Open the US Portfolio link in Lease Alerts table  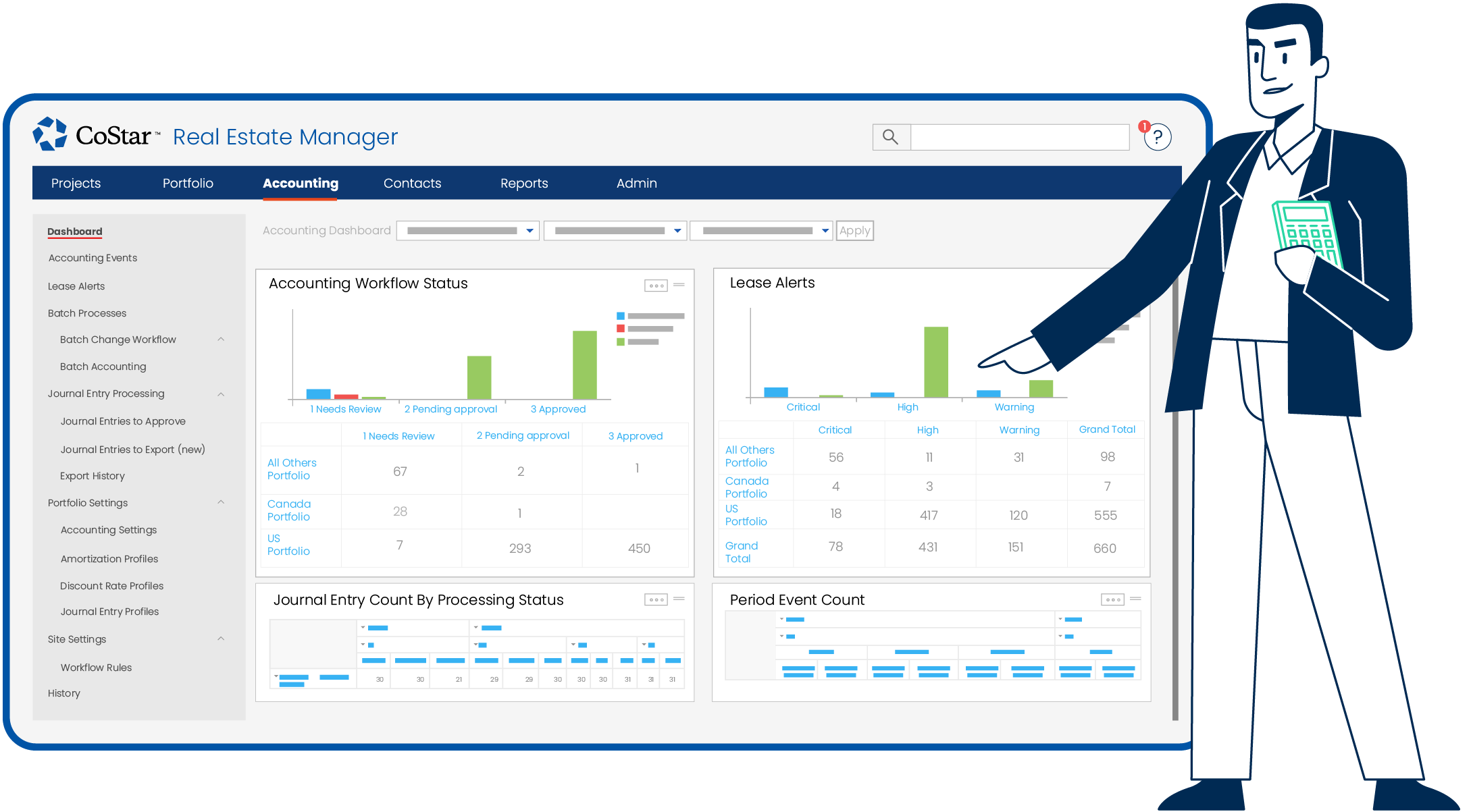[x=746, y=514]
